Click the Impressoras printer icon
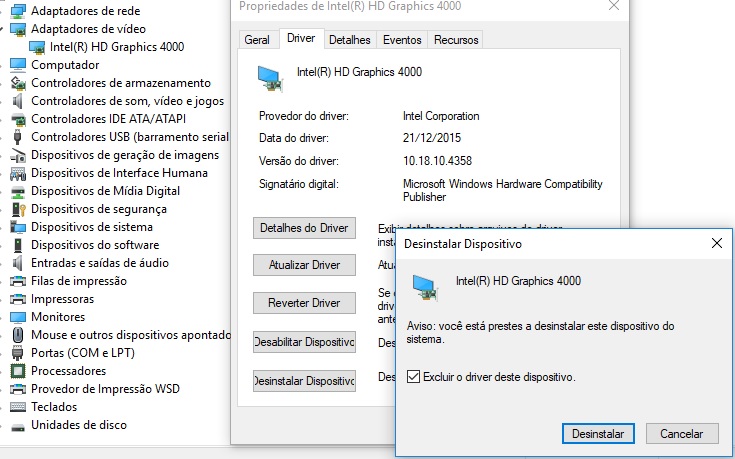735x459 pixels. click(18, 299)
